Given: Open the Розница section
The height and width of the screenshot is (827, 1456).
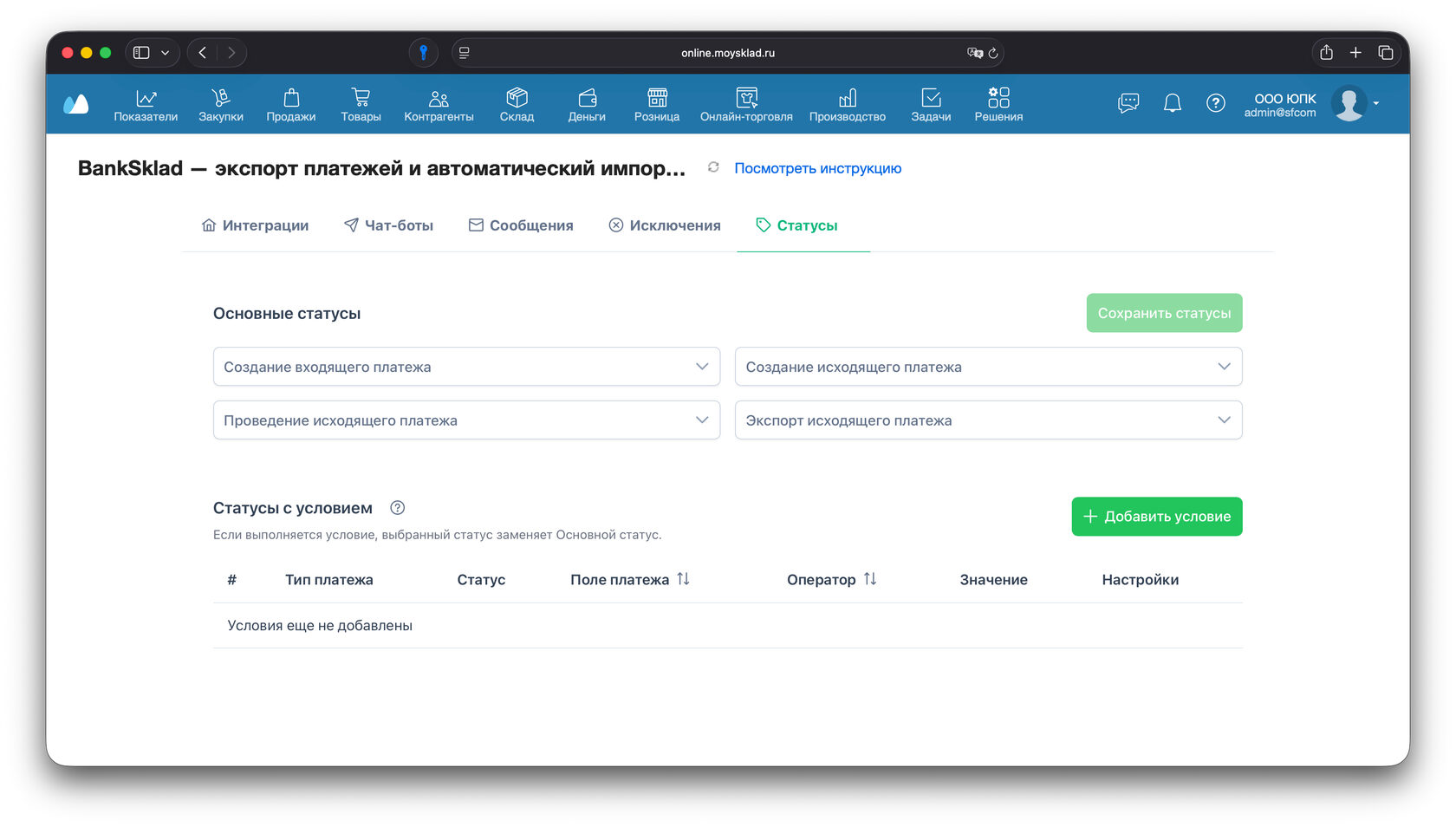Looking at the screenshot, I should [657, 104].
